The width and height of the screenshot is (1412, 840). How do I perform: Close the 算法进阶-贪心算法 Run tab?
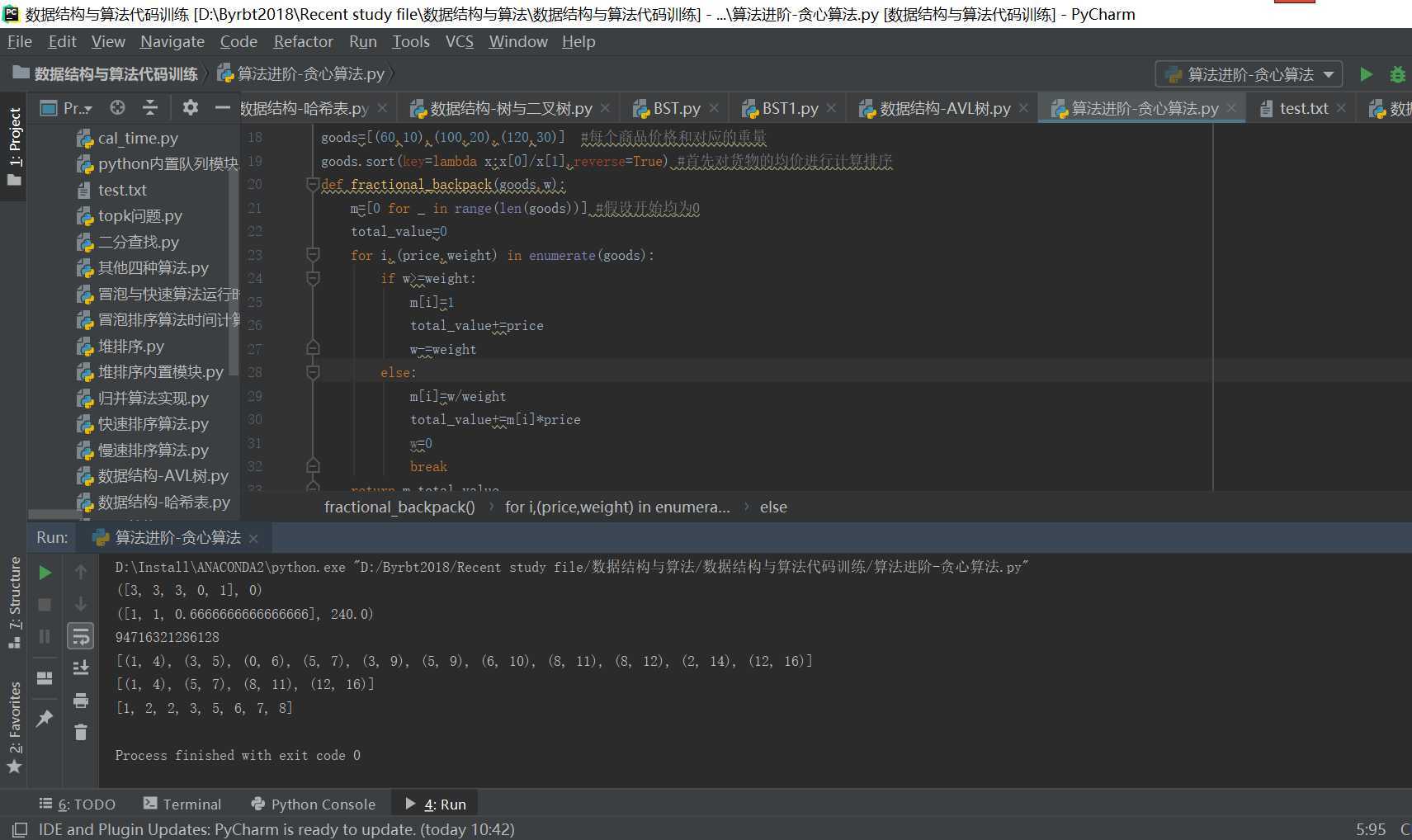pos(253,539)
